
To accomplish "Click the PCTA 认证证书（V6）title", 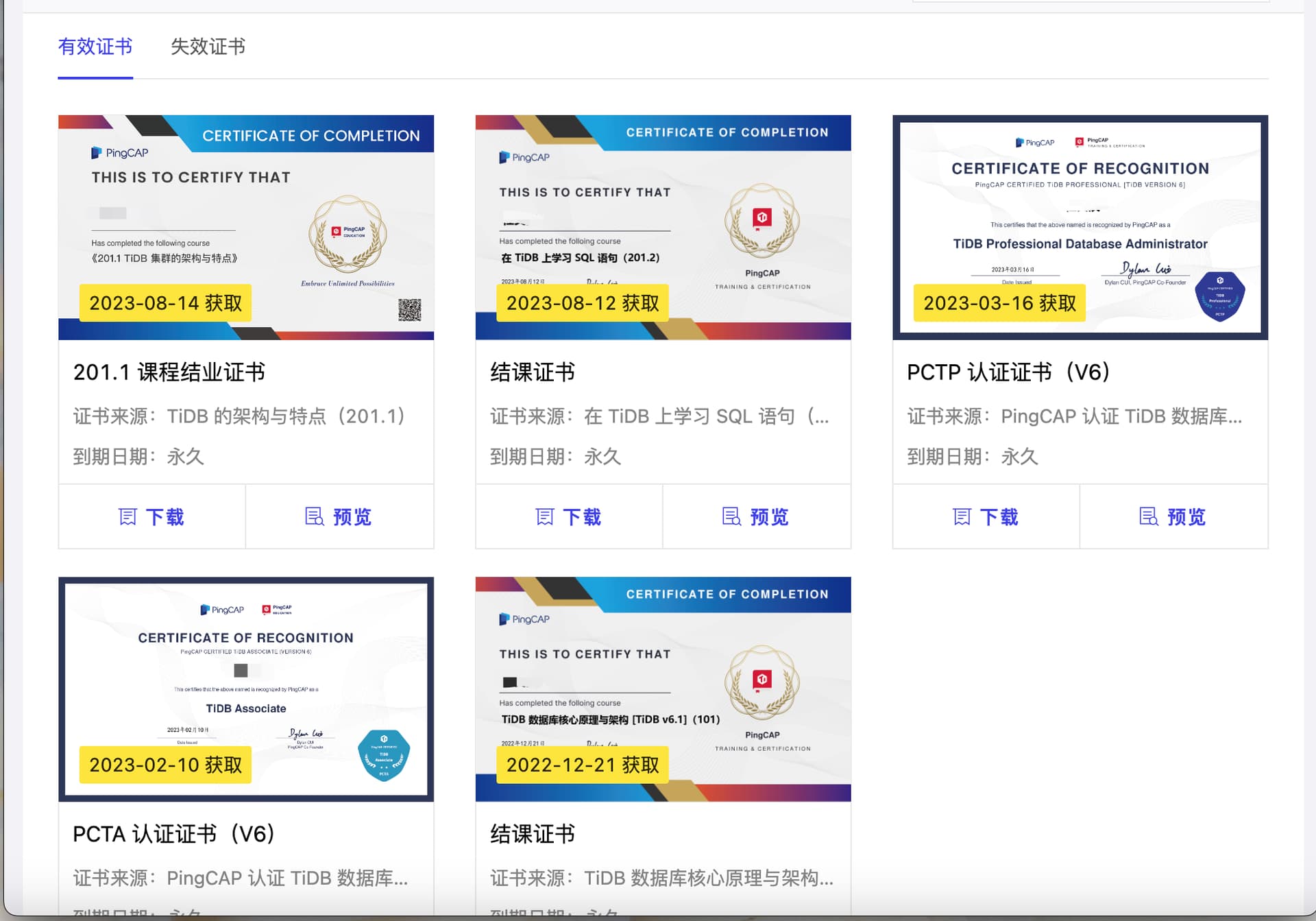I will tap(174, 834).
